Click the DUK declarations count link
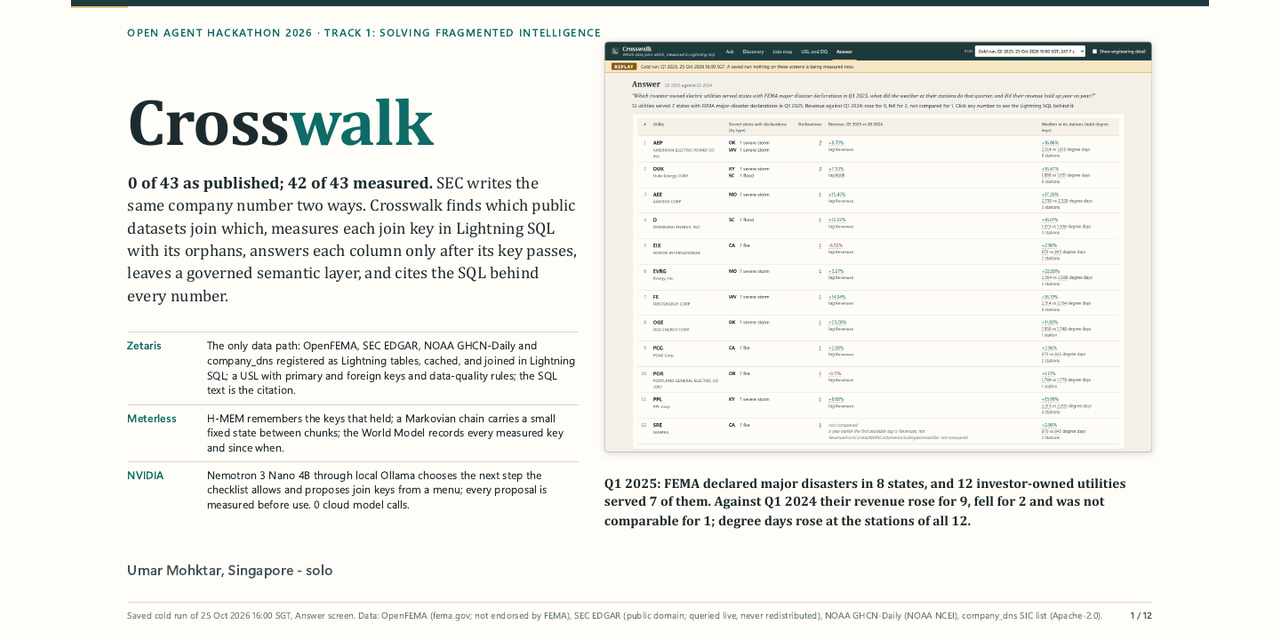 coord(820,168)
